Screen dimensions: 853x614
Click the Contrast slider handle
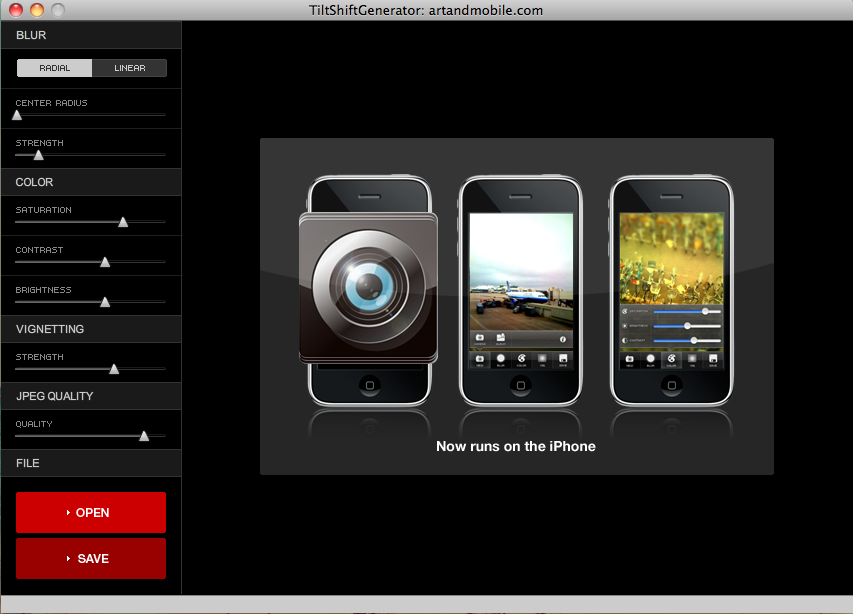pyautogui.click(x=105, y=262)
